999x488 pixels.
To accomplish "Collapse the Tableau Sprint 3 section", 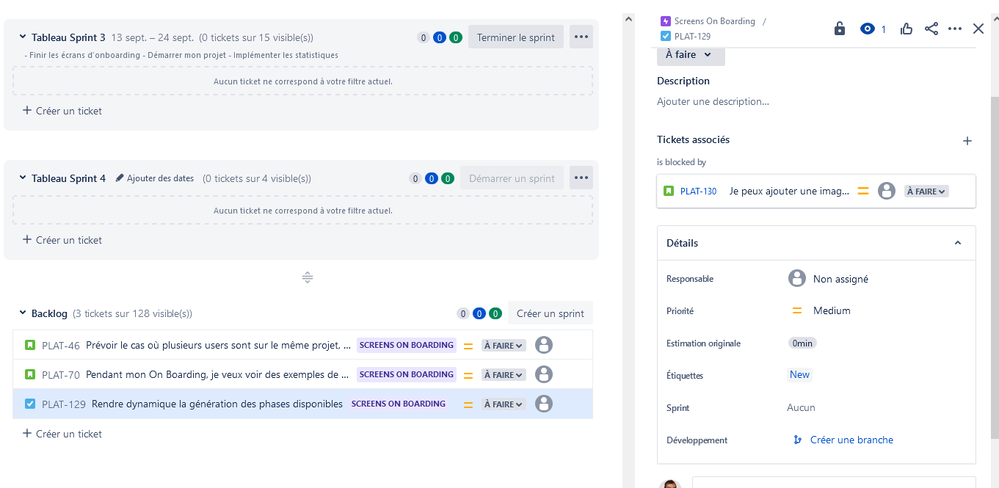I will (23, 37).
